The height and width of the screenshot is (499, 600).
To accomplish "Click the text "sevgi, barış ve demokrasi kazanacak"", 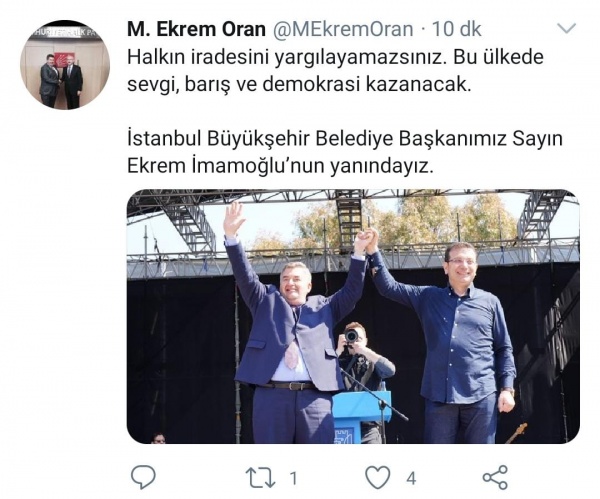I will 298,85.
